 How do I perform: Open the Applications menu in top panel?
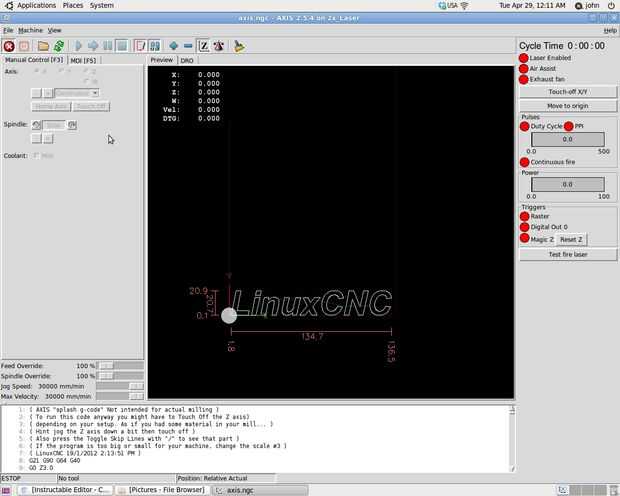(x=36, y=6)
